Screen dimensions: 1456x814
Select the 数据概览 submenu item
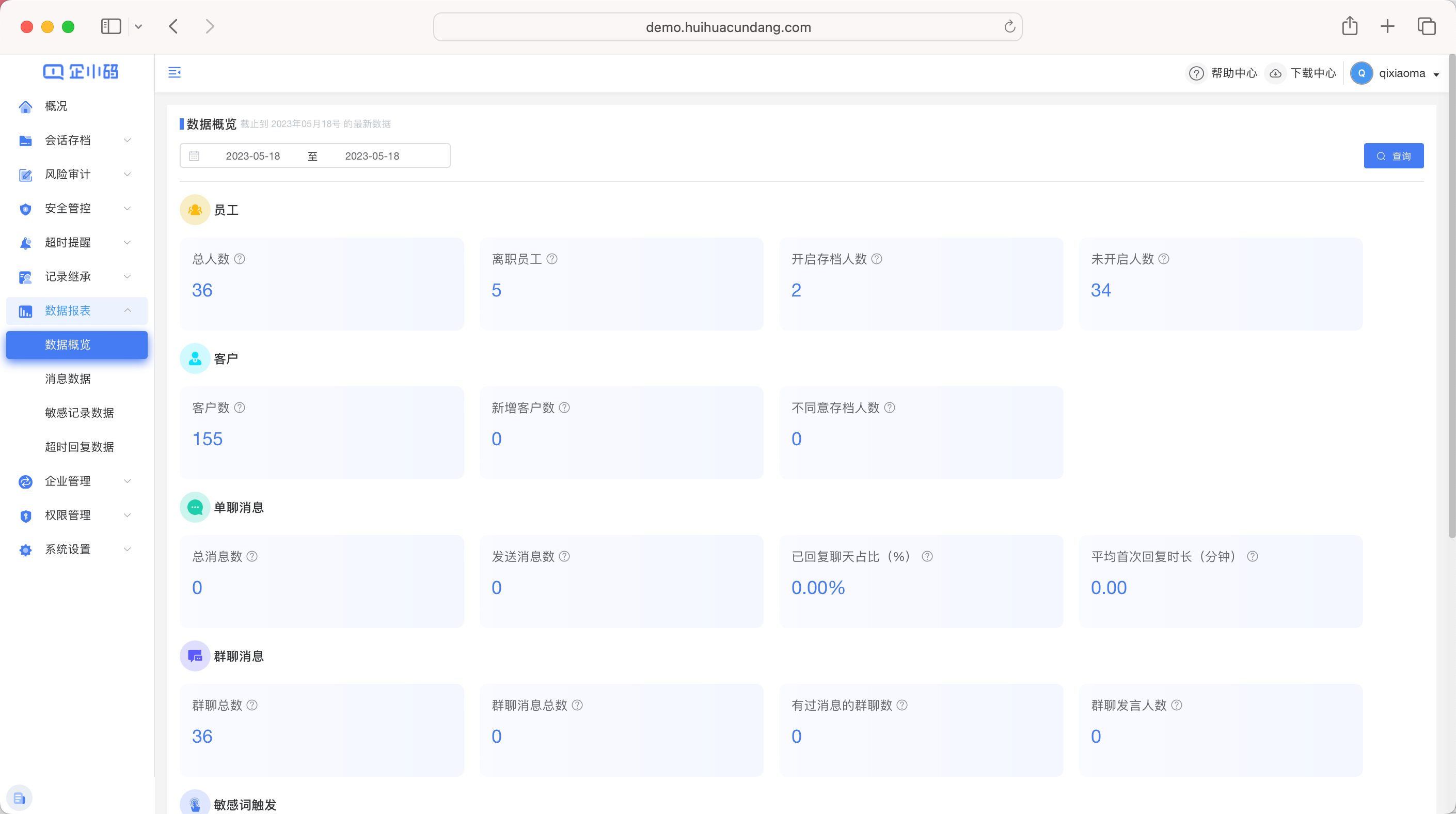pos(77,345)
